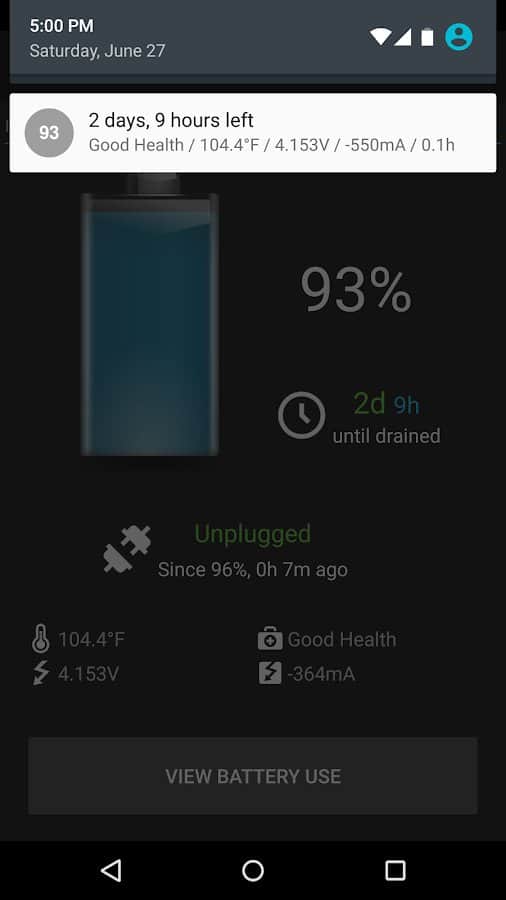Tap the Good Health medkit icon
The width and height of the screenshot is (506, 900).
(270, 639)
